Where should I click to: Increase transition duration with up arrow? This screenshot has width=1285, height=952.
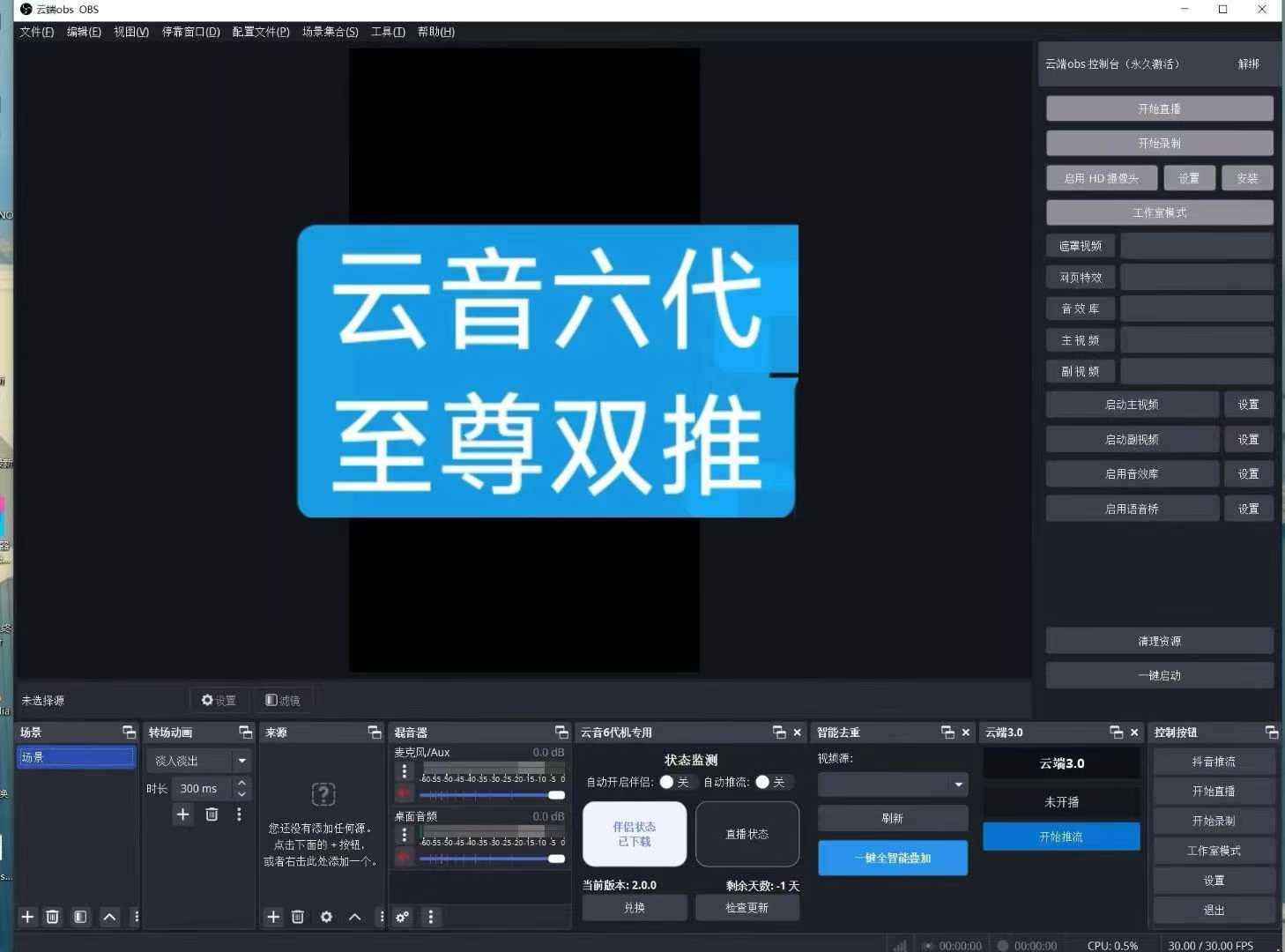pyautogui.click(x=241, y=783)
